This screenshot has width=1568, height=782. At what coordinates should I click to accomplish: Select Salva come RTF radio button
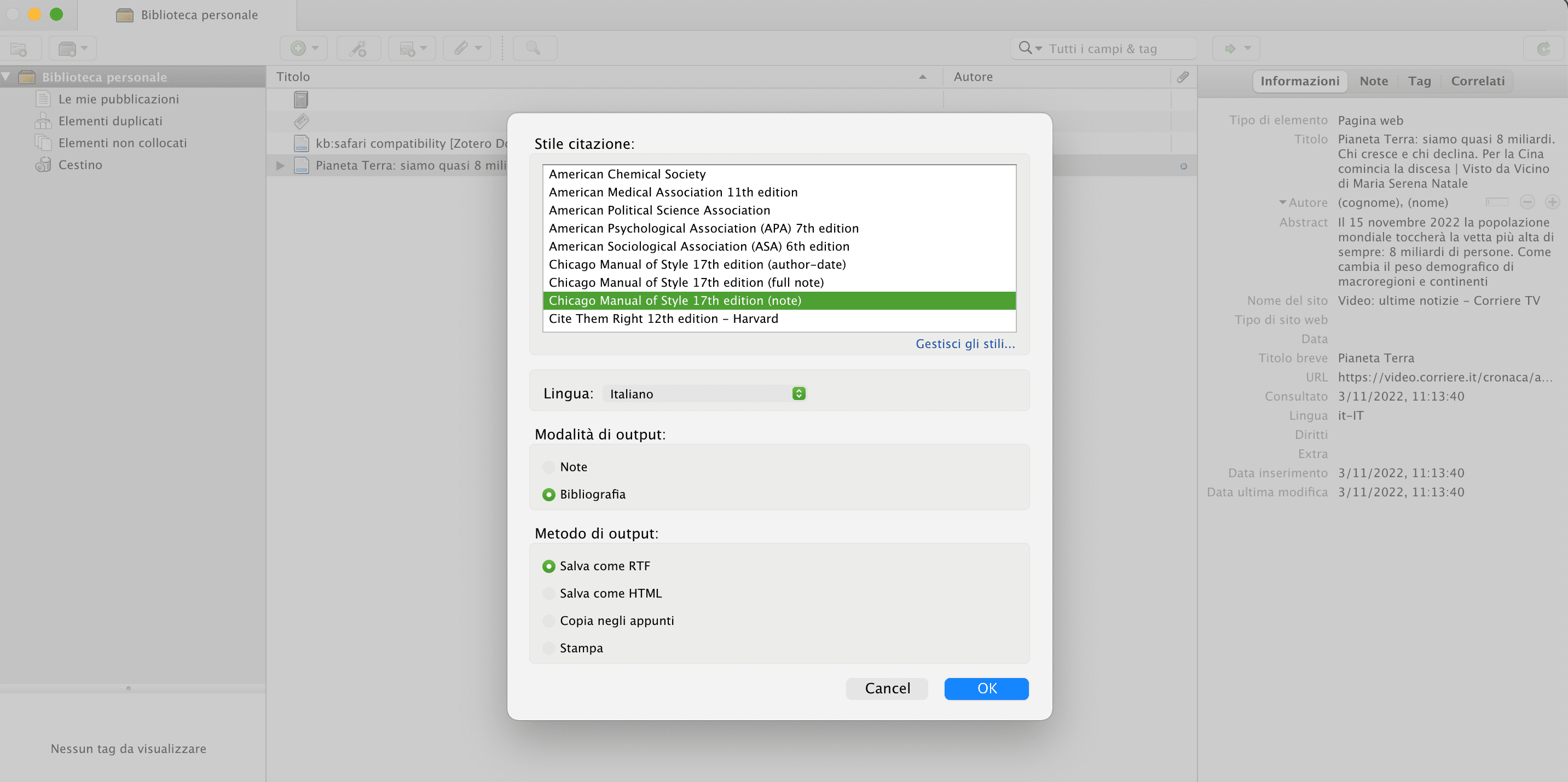point(548,566)
